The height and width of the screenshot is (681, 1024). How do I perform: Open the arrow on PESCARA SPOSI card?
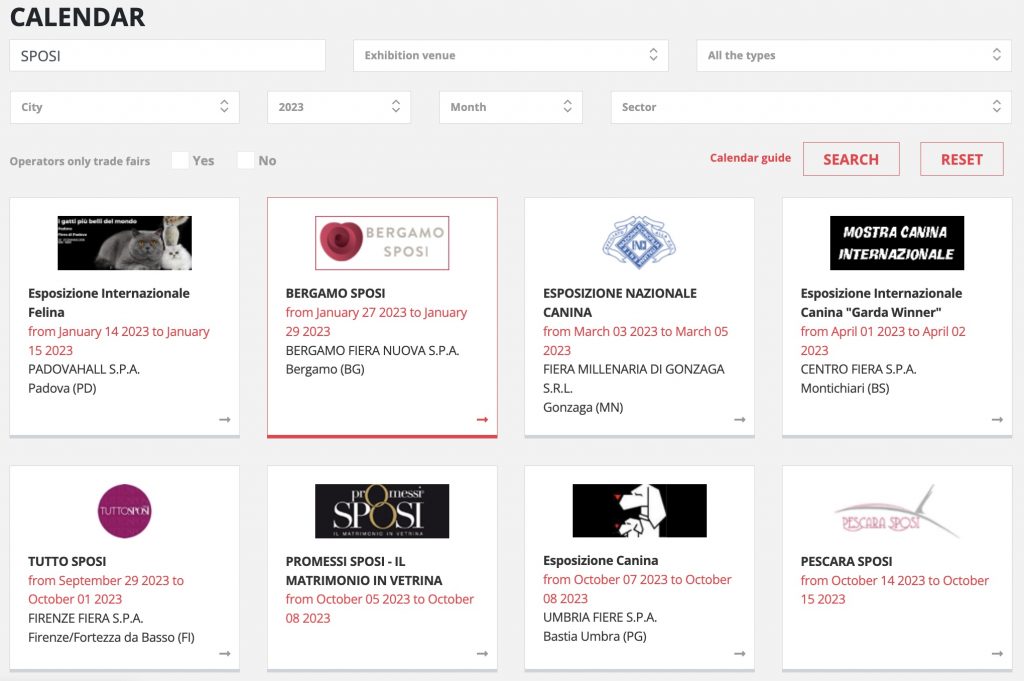coord(997,653)
